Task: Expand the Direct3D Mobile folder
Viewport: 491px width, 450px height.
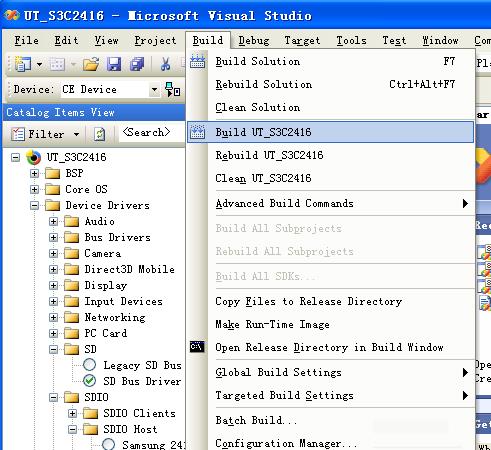Action: click(x=53, y=269)
